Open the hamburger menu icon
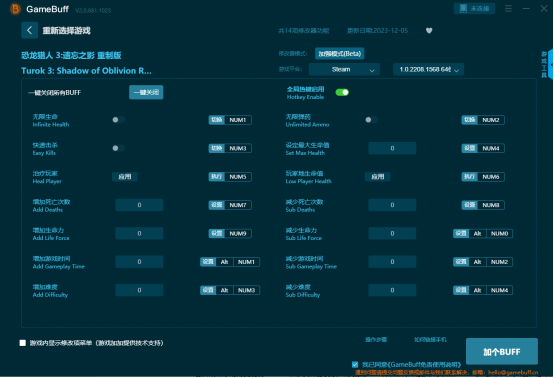 click(x=508, y=8)
